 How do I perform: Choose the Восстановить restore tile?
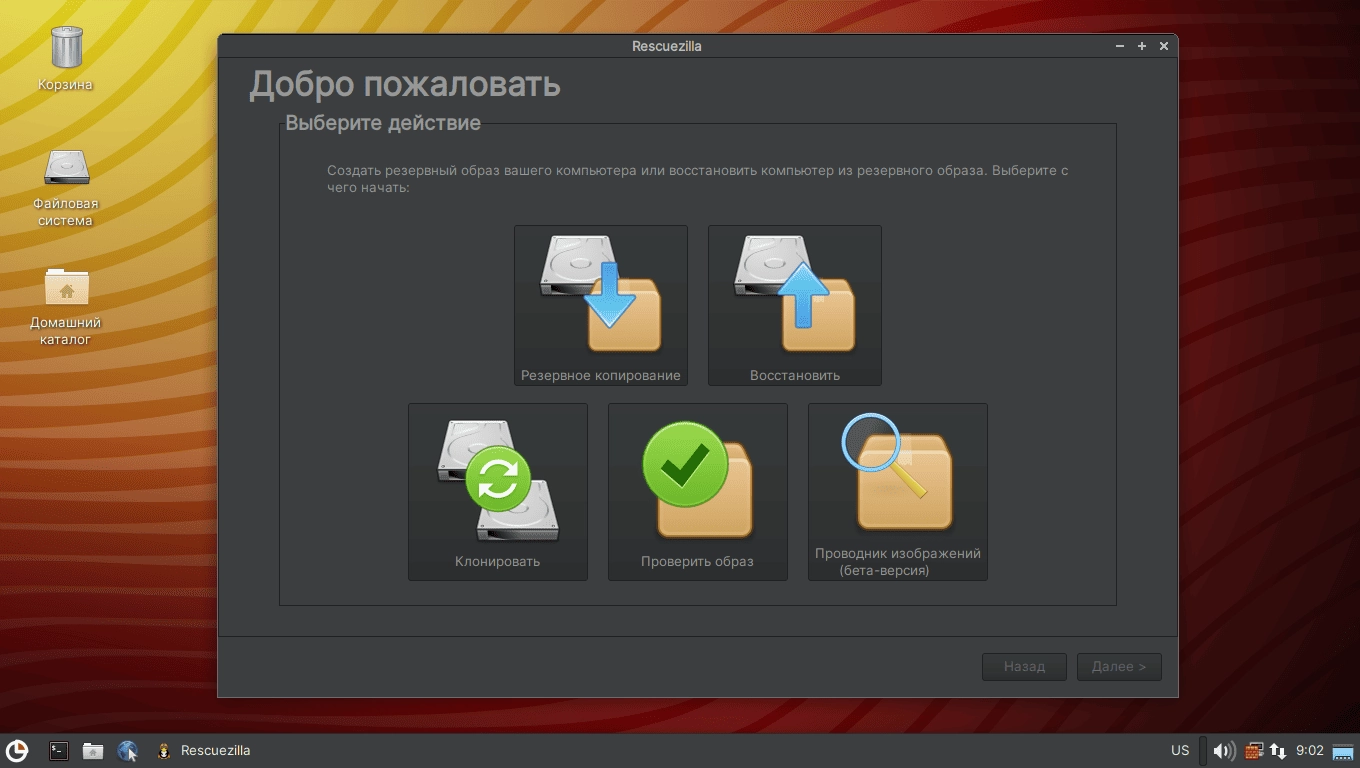point(794,305)
